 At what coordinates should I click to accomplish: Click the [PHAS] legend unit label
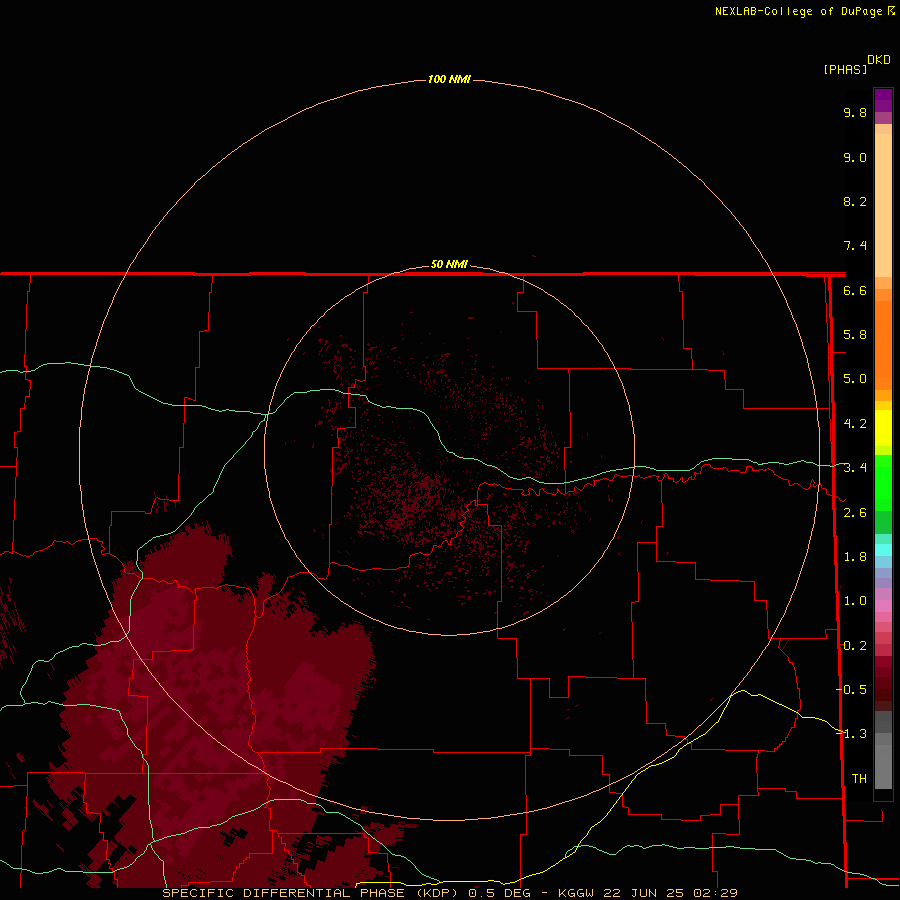845,69
